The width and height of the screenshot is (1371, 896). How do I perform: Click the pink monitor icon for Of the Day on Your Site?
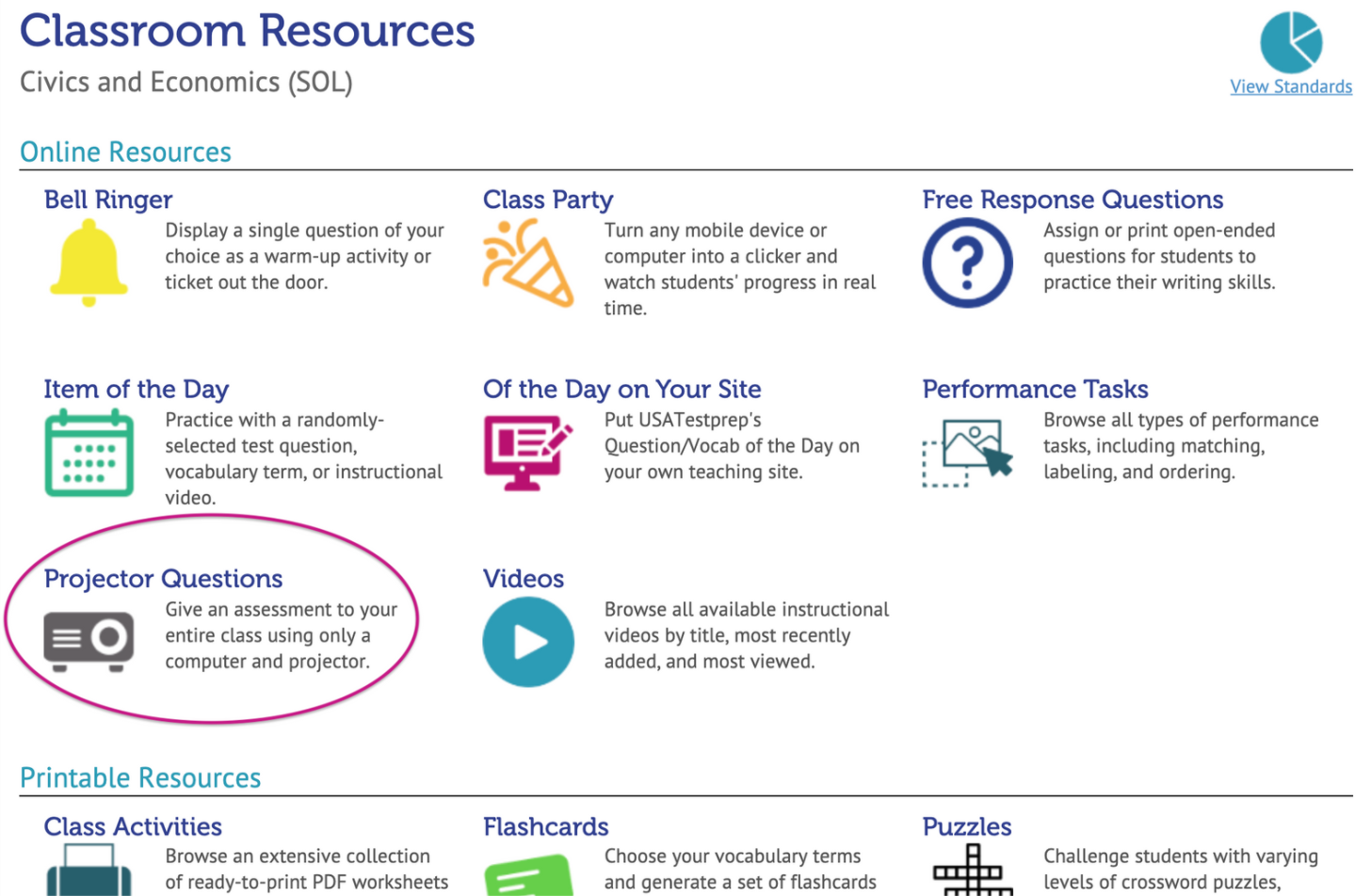click(x=528, y=454)
